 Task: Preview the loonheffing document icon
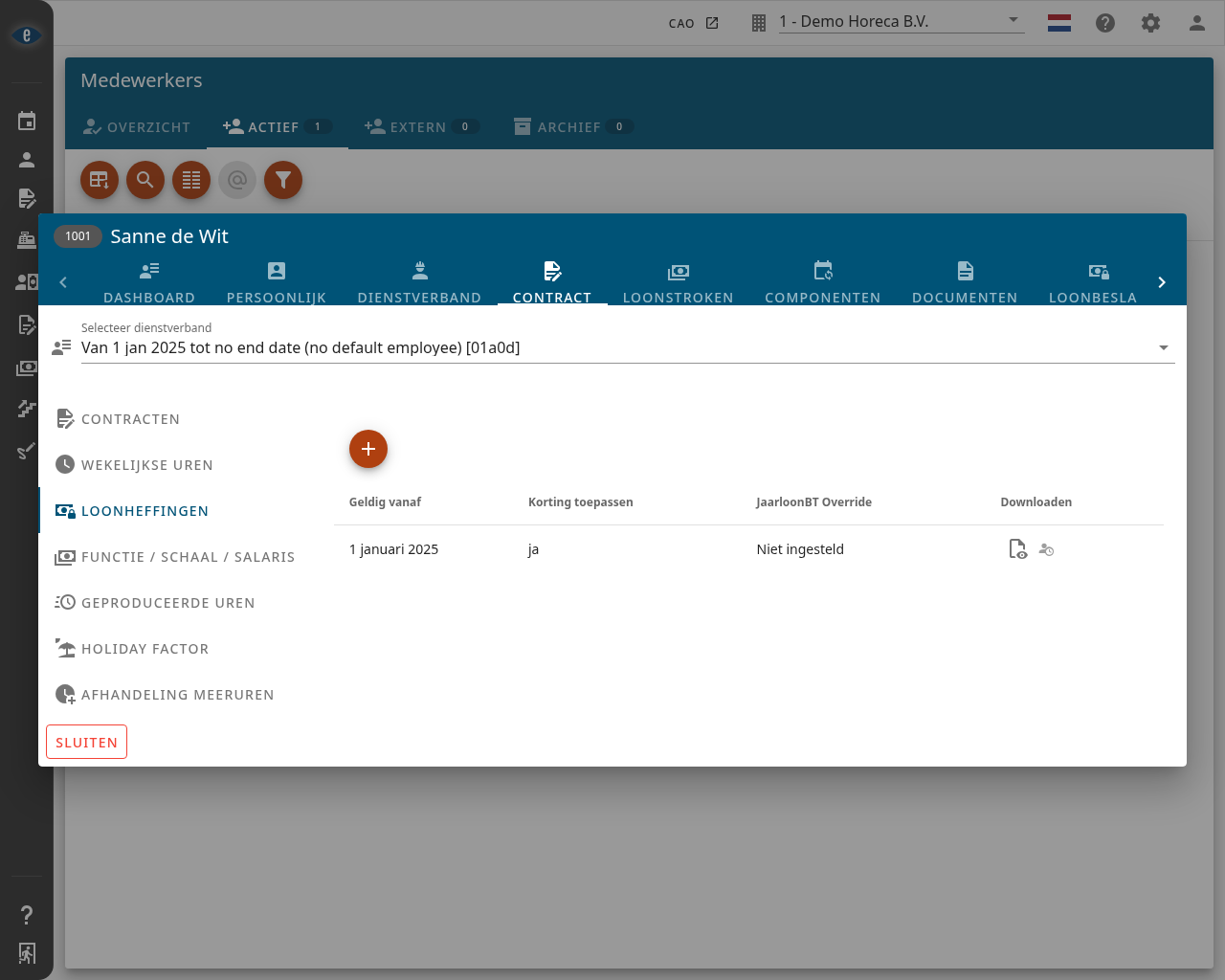pos(1018,549)
